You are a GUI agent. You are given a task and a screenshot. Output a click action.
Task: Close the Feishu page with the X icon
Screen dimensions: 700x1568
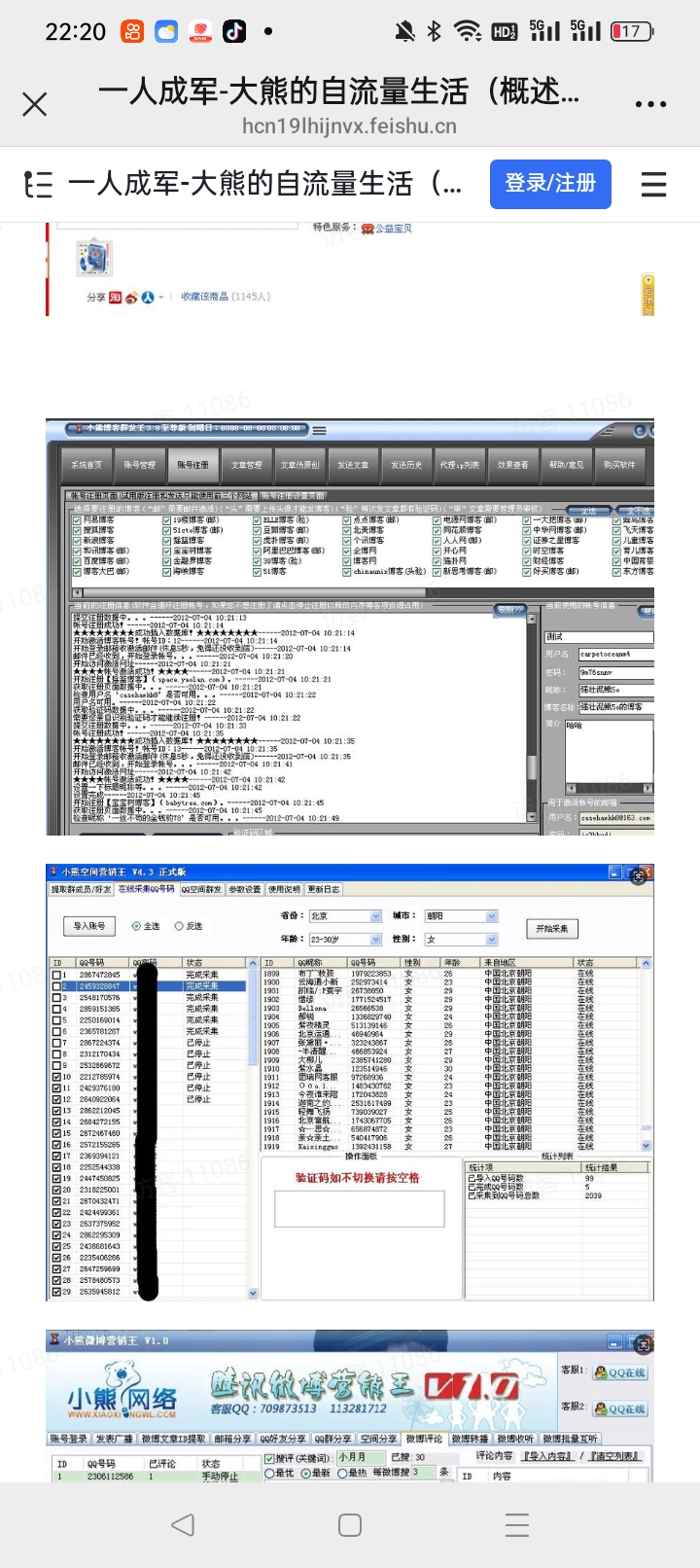35,104
